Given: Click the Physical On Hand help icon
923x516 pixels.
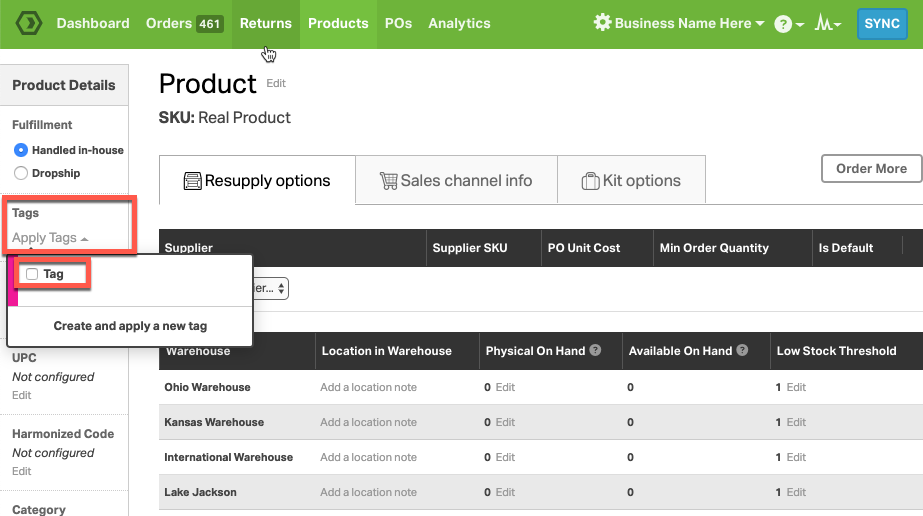Looking at the screenshot, I should coord(595,350).
